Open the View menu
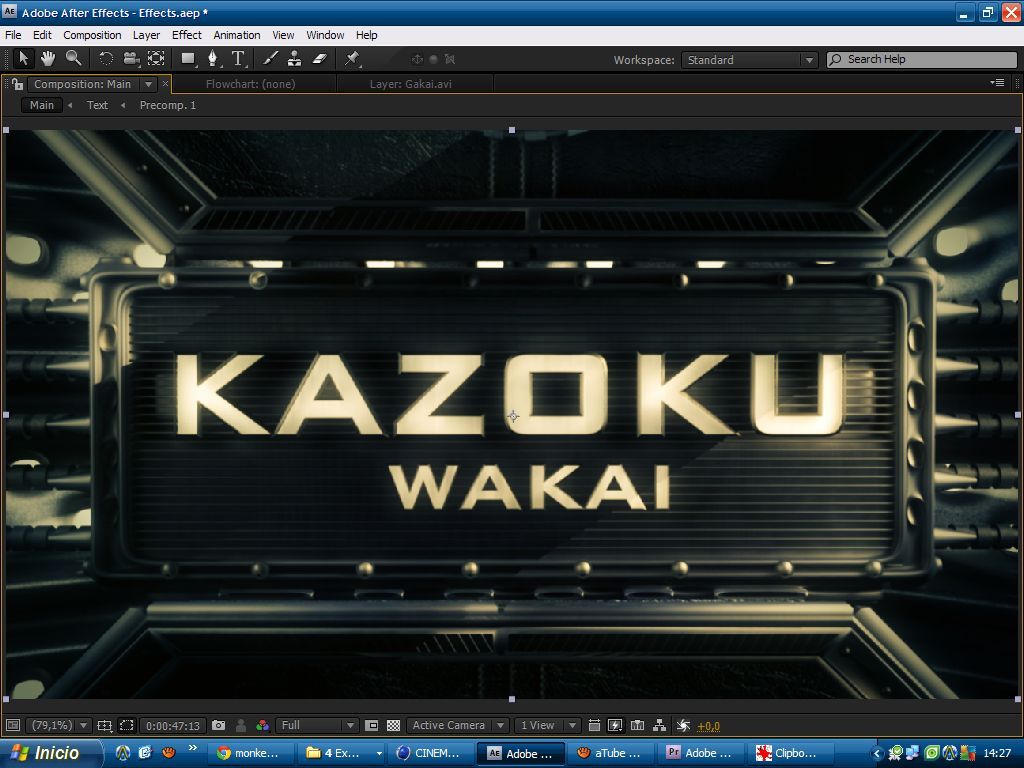The image size is (1024, 768). pyautogui.click(x=283, y=35)
